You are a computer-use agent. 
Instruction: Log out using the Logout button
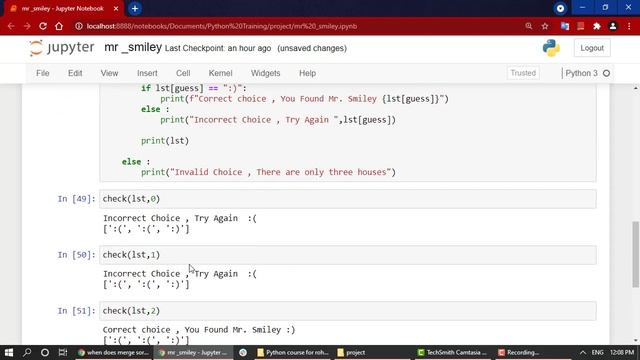click(592, 48)
